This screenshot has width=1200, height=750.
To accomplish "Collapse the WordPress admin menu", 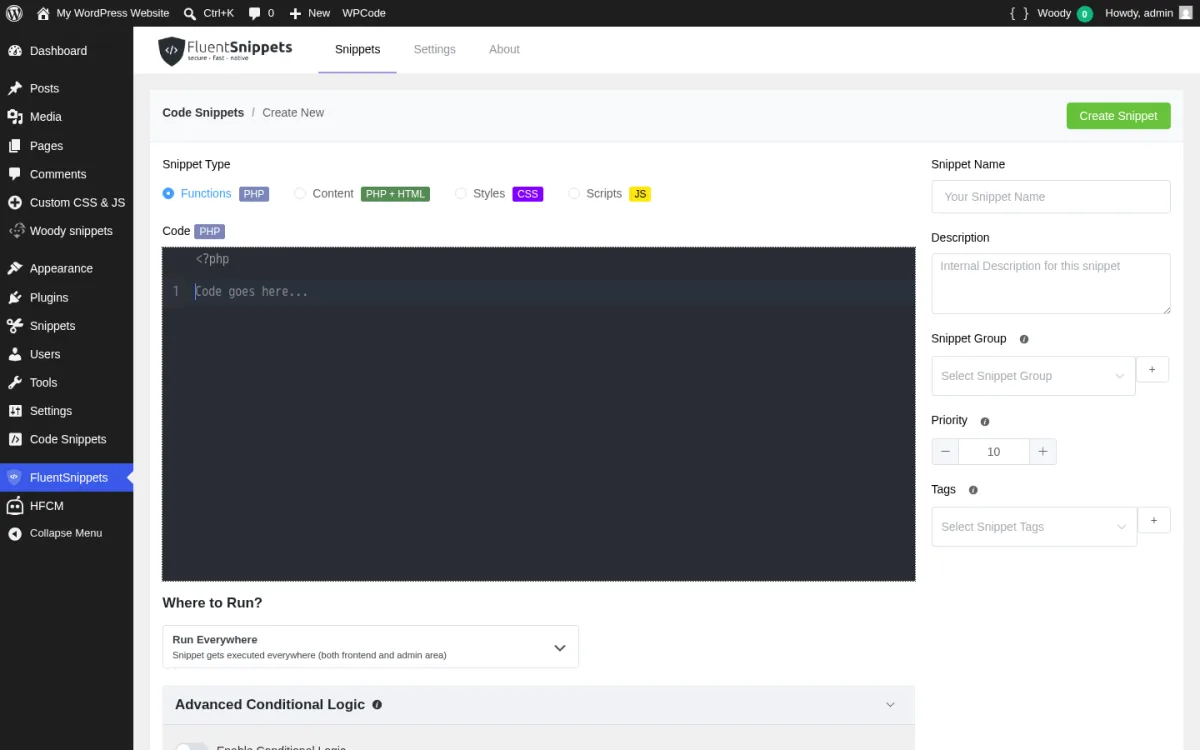I will coord(66,534).
